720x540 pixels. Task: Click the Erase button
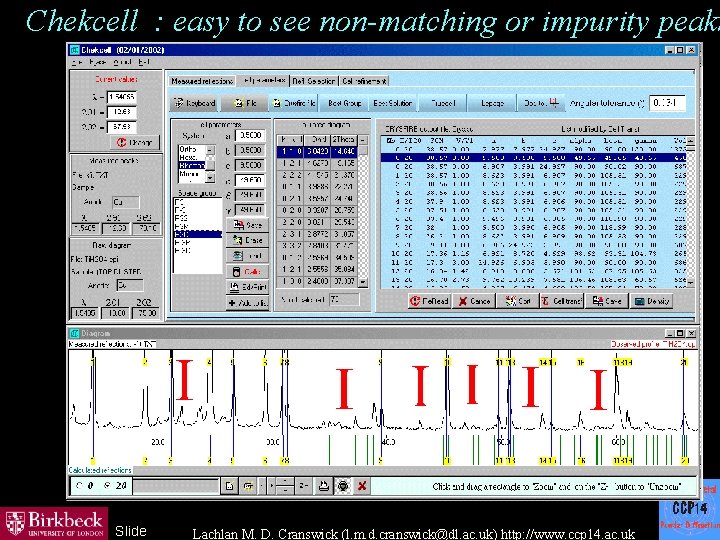[x=247, y=240]
